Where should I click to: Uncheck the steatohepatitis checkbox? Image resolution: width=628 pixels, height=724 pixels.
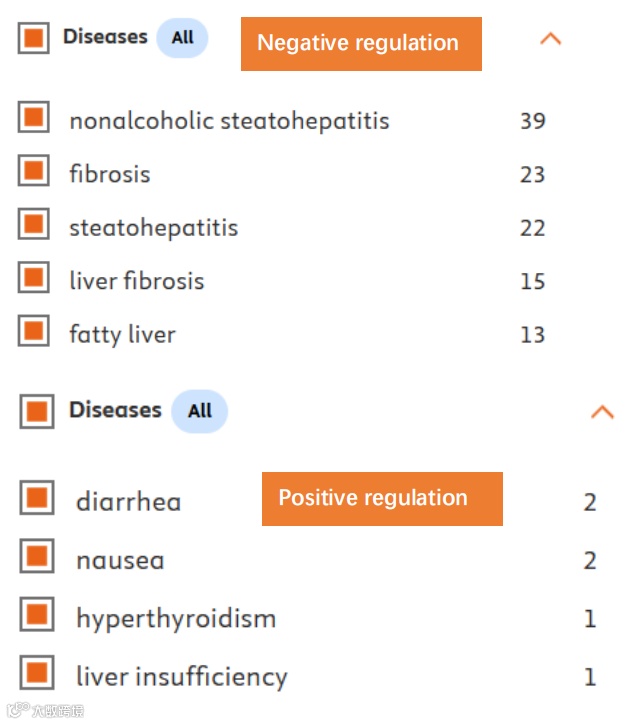click(34, 225)
